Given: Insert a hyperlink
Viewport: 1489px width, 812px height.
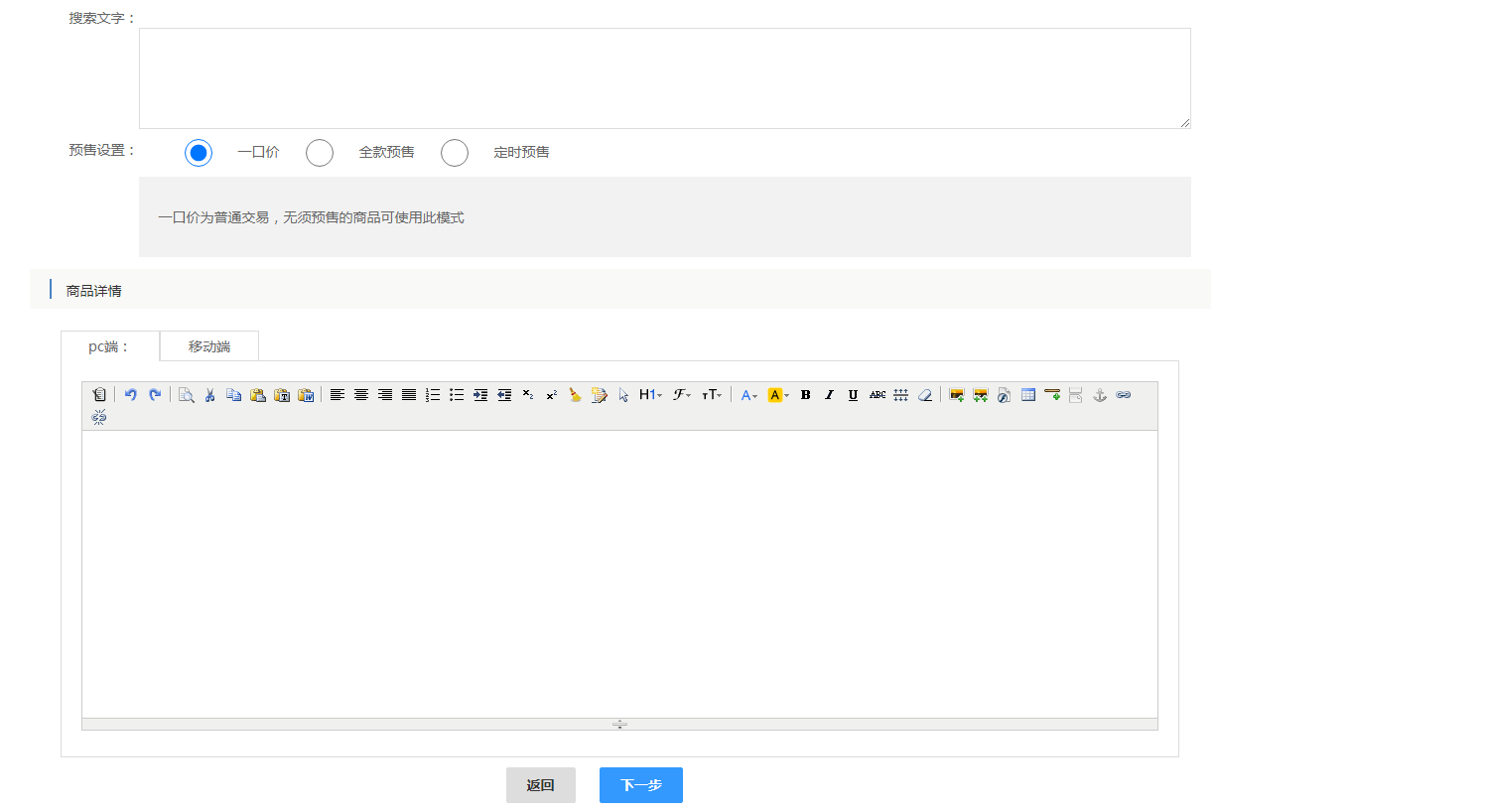Looking at the screenshot, I should pos(1124,395).
